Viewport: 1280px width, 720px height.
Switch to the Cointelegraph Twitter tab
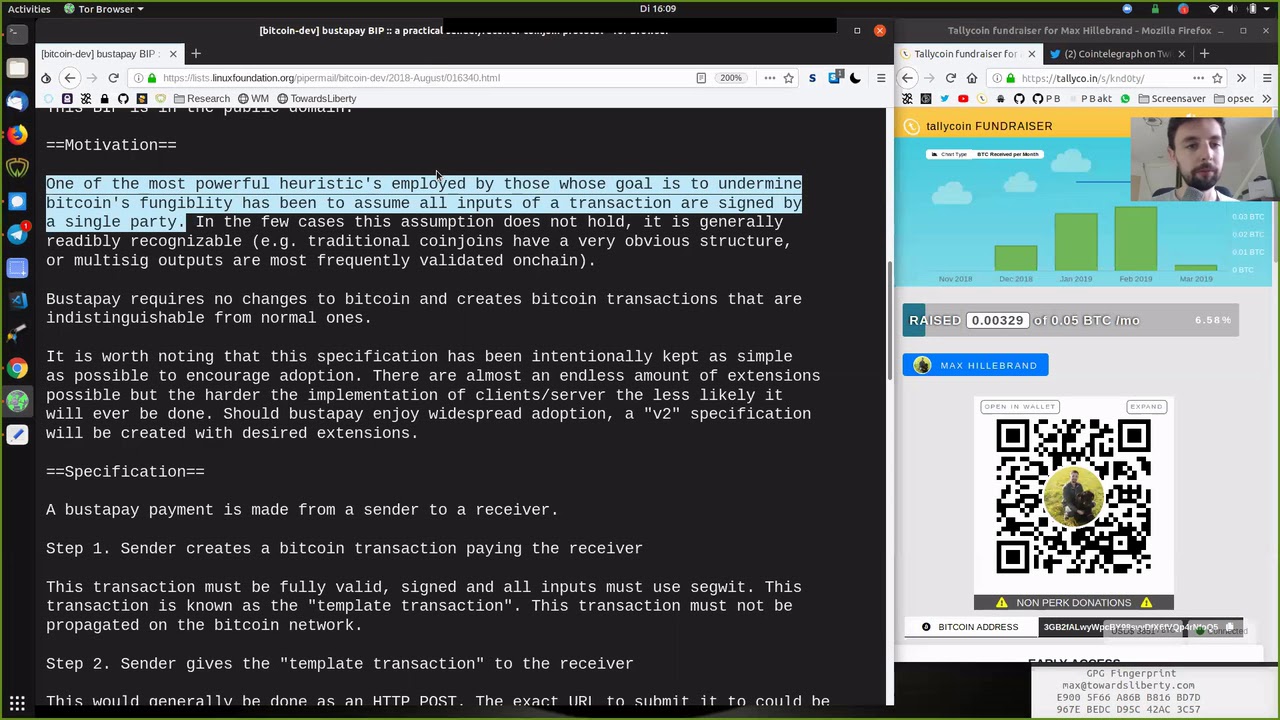[1117, 54]
